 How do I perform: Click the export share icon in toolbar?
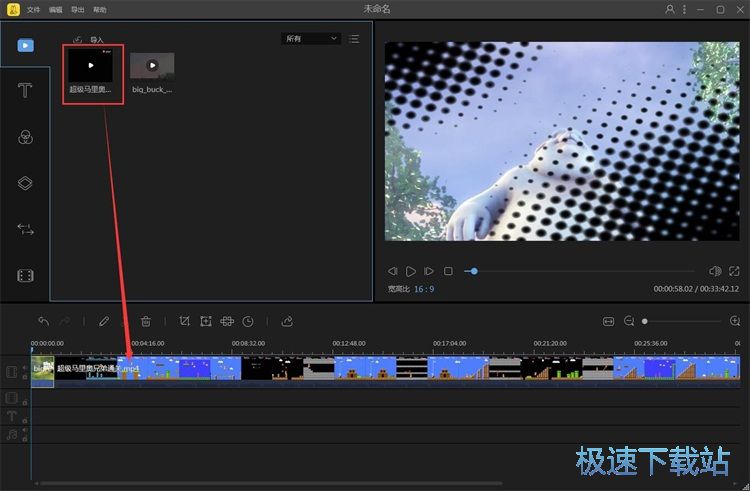(287, 321)
